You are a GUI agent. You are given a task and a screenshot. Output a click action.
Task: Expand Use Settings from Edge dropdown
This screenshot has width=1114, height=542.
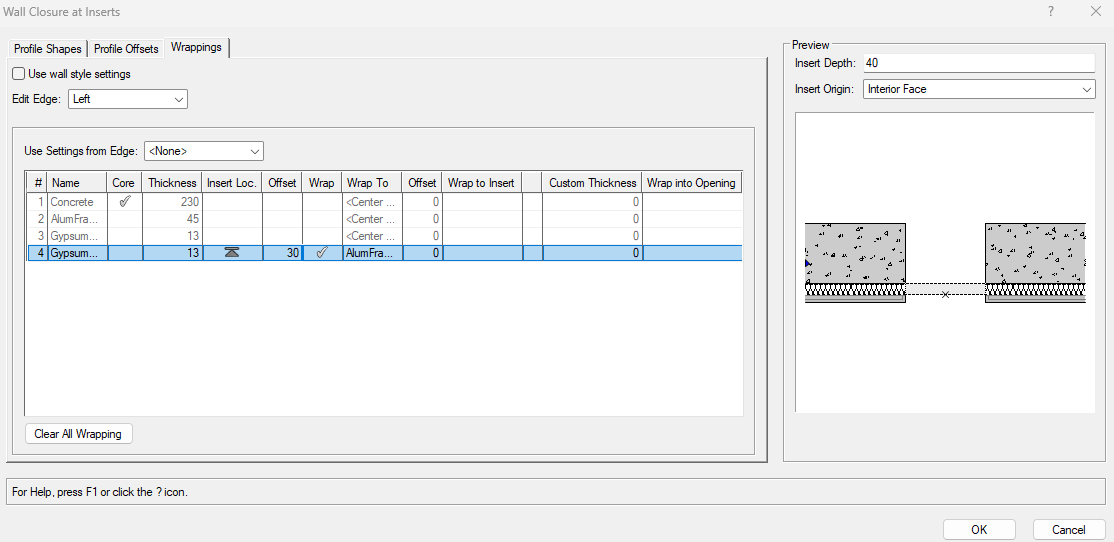click(203, 151)
